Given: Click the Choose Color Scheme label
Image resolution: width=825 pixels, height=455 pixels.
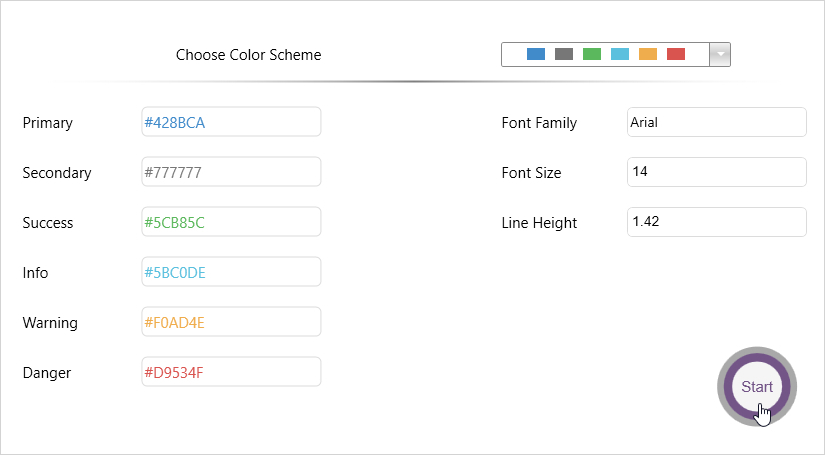Looking at the screenshot, I should (x=249, y=55).
